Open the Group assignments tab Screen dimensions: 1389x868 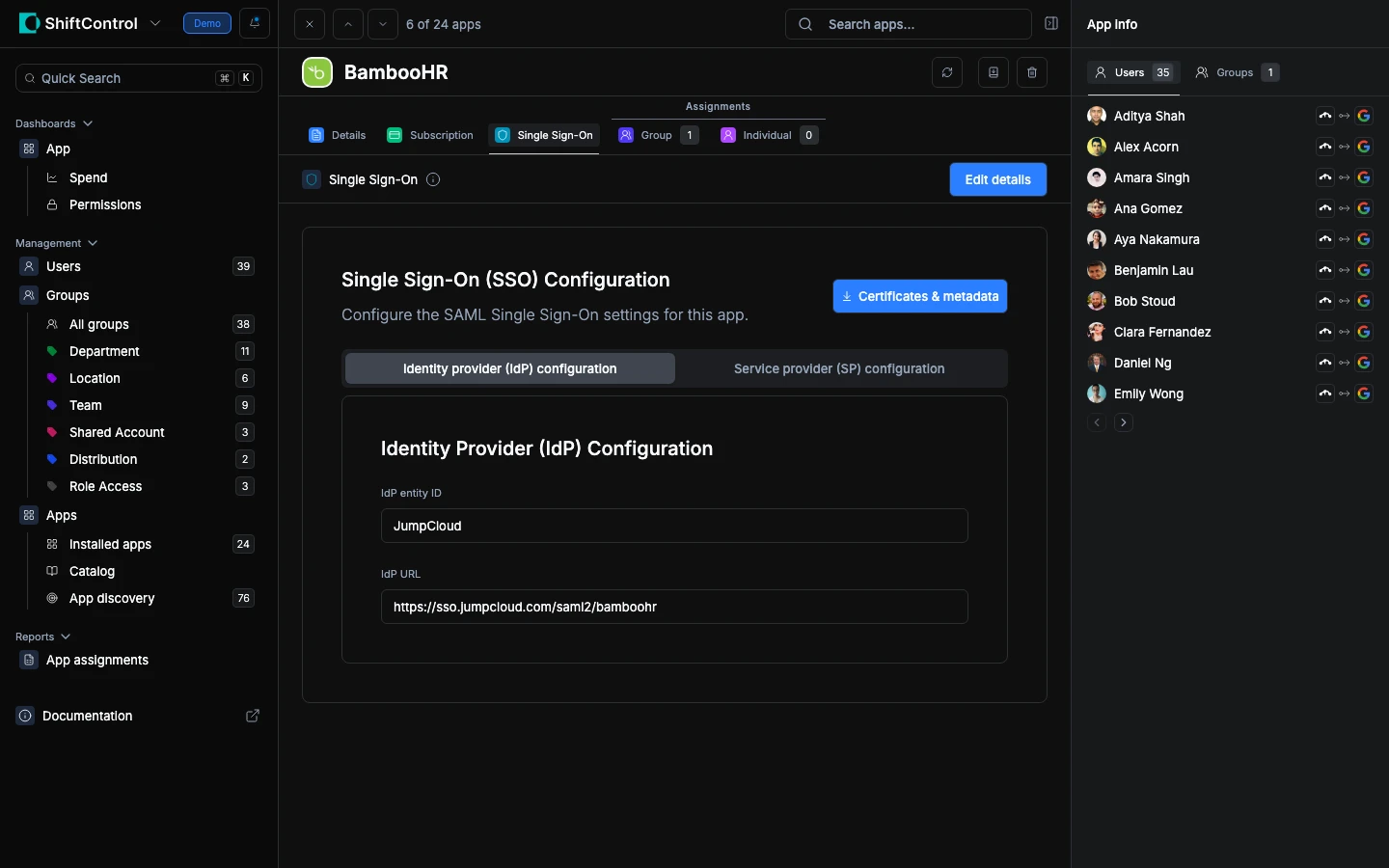click(657, 135)
